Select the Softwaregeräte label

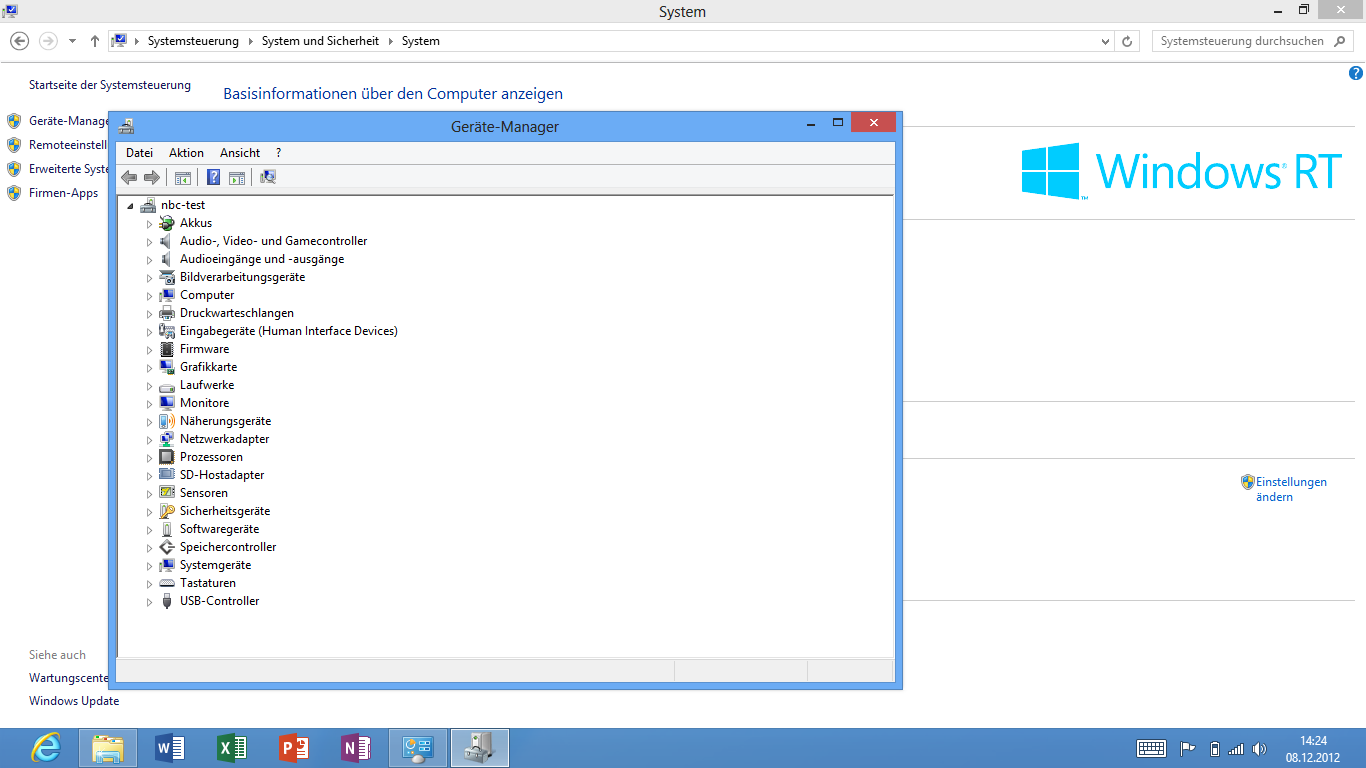click(x=219, y=529)
